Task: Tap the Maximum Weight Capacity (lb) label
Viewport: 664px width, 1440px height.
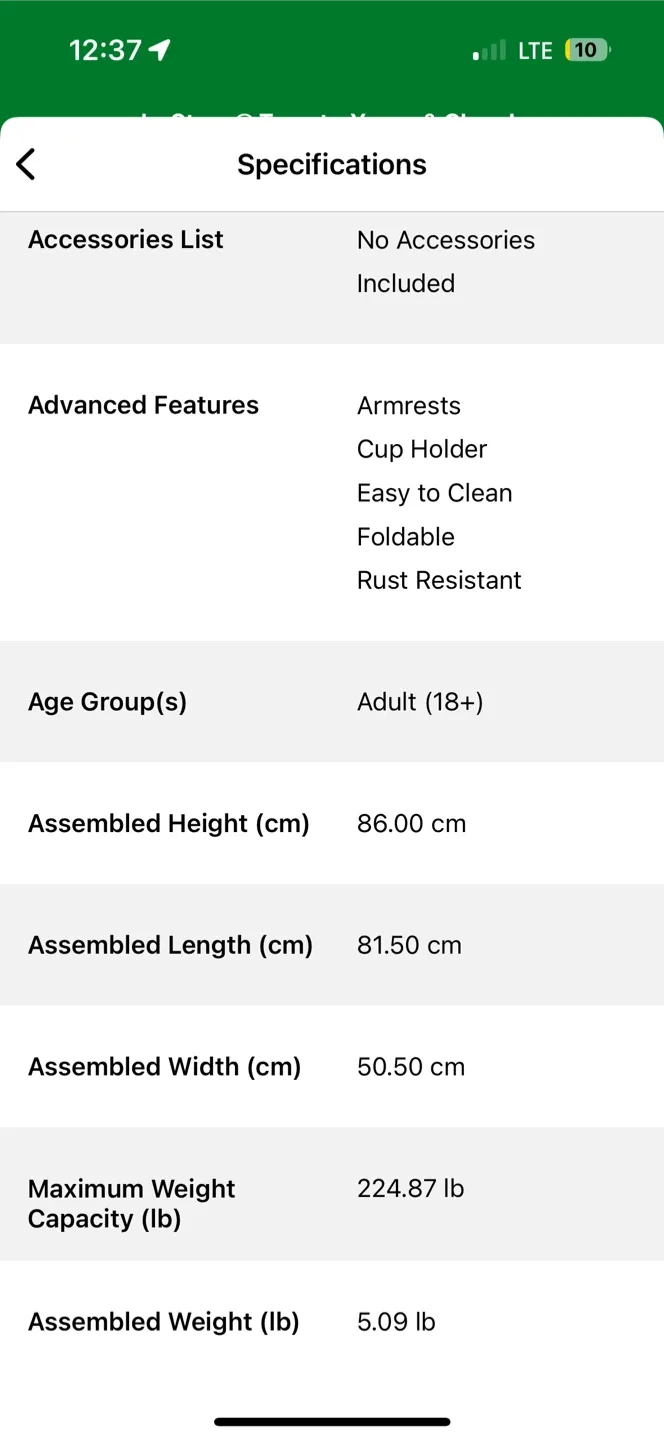Action: click(131, 1203)
